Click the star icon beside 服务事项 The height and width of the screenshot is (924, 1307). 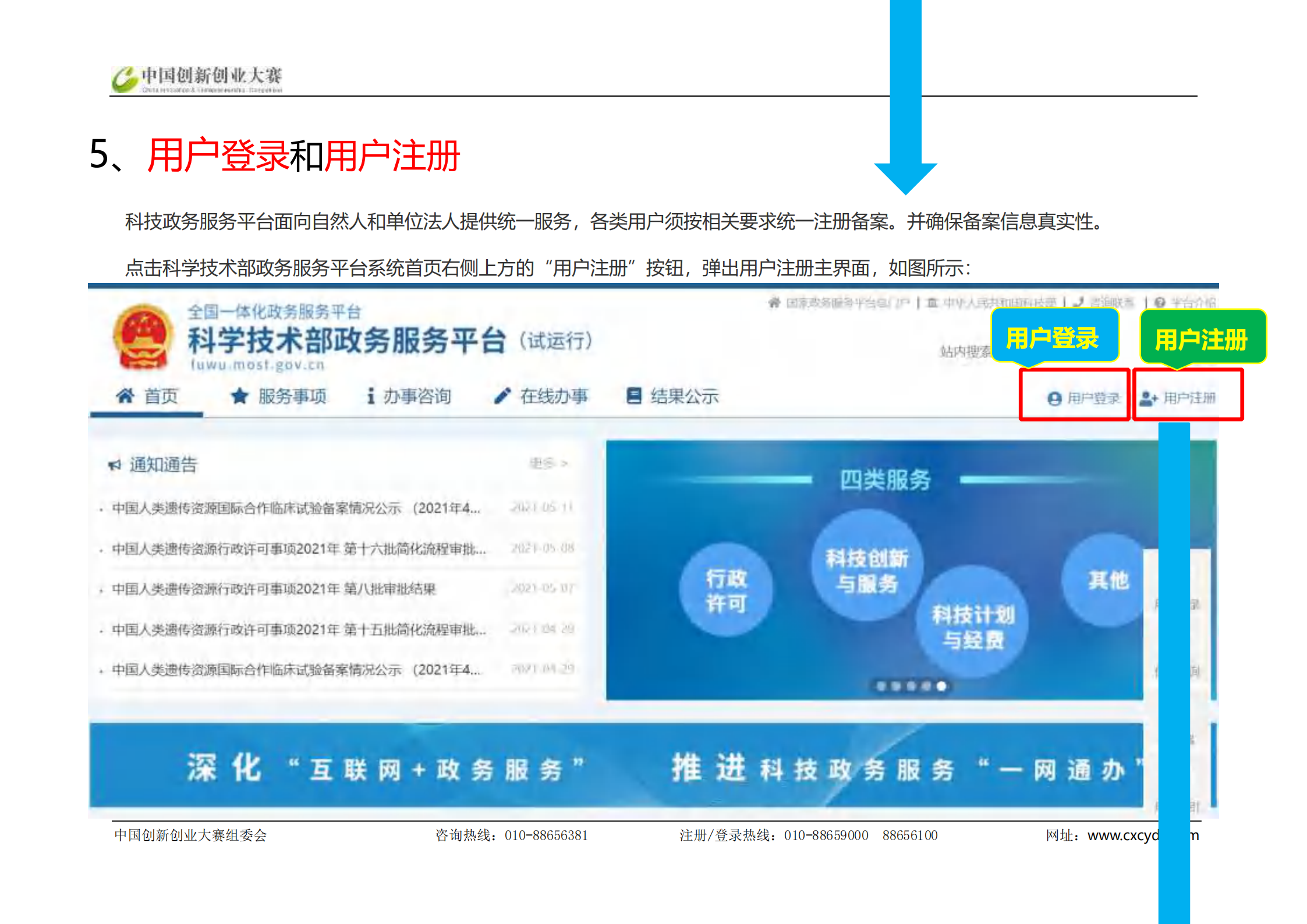pyautogui.click(x=239, y=396)
